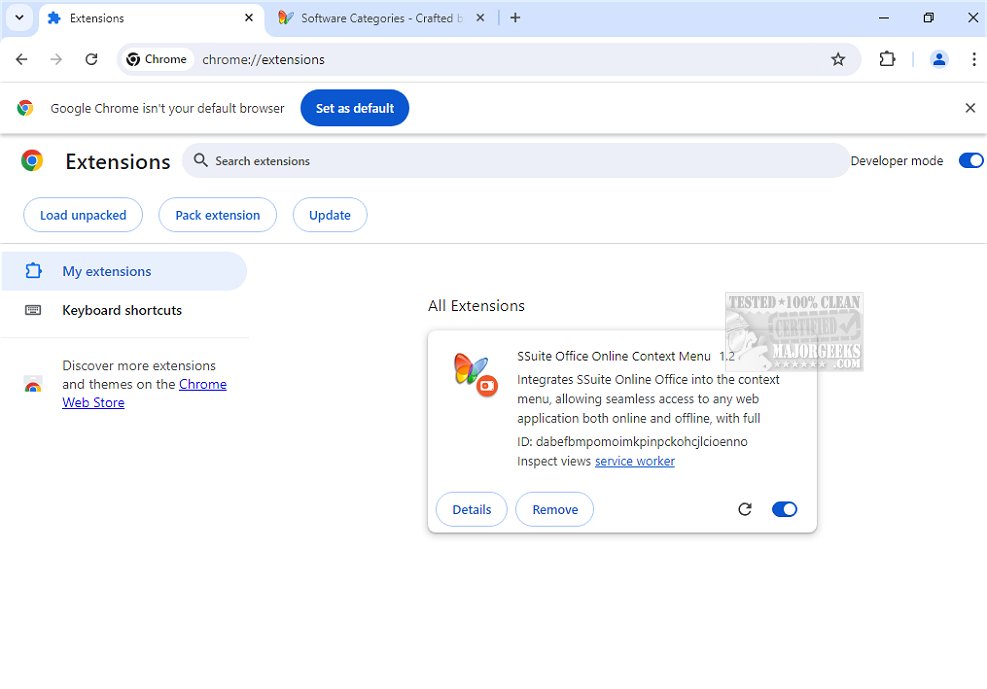
Task: Close the Software Categories tab
Action: (480, 18)
